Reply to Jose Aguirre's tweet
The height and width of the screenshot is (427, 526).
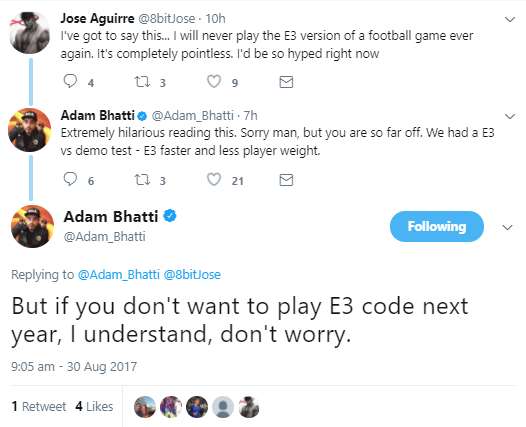click(x=70, y=81)
